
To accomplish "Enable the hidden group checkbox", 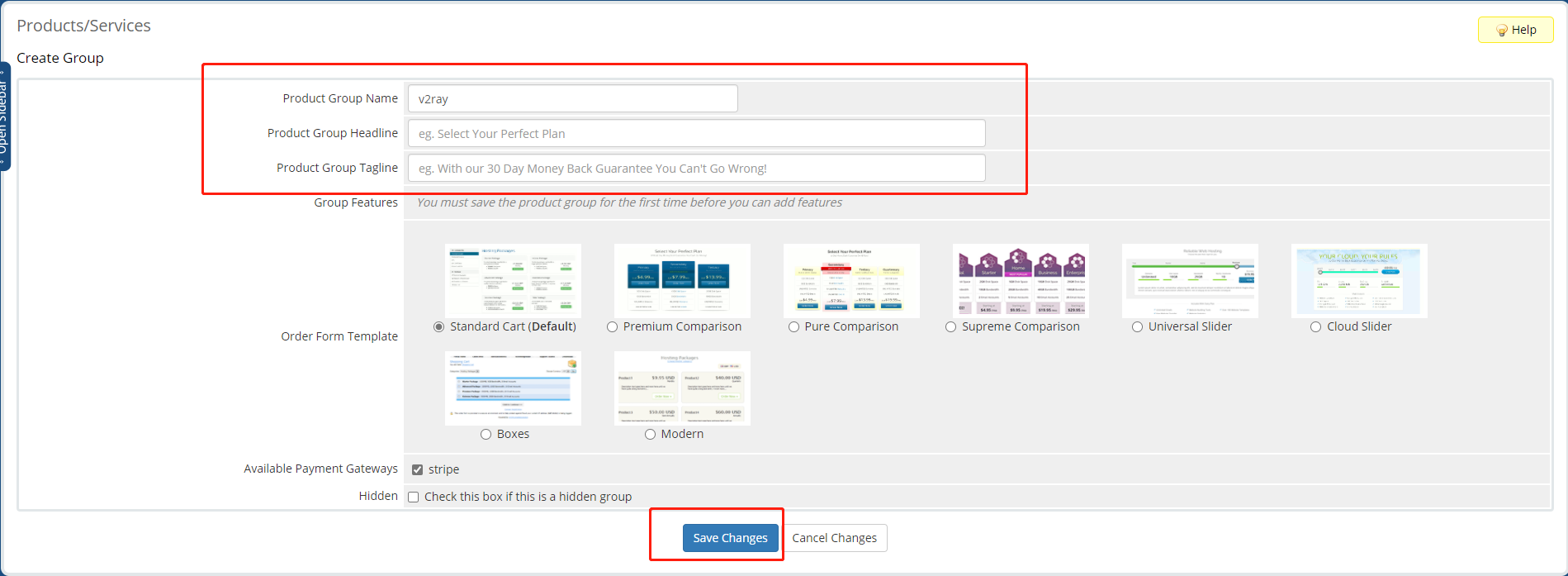I will point(414,497).
